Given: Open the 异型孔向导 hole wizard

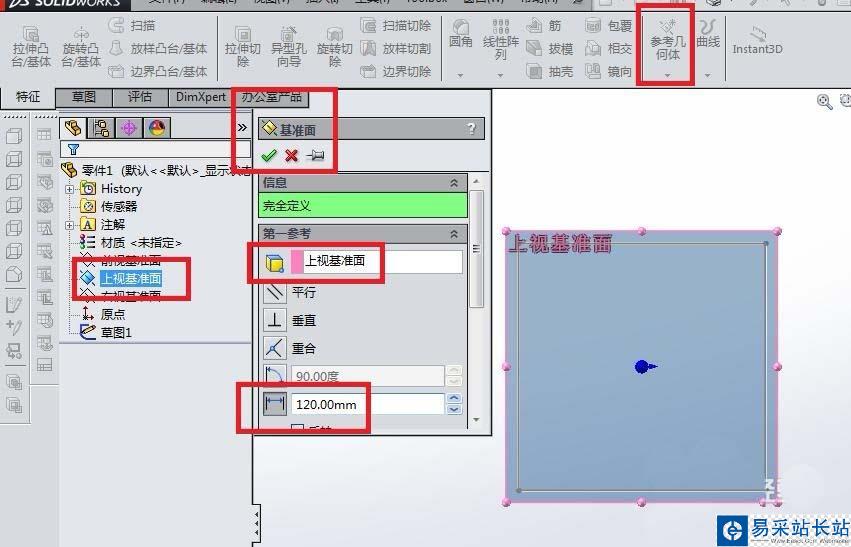Looking at the screenshot, I should 289,47.
